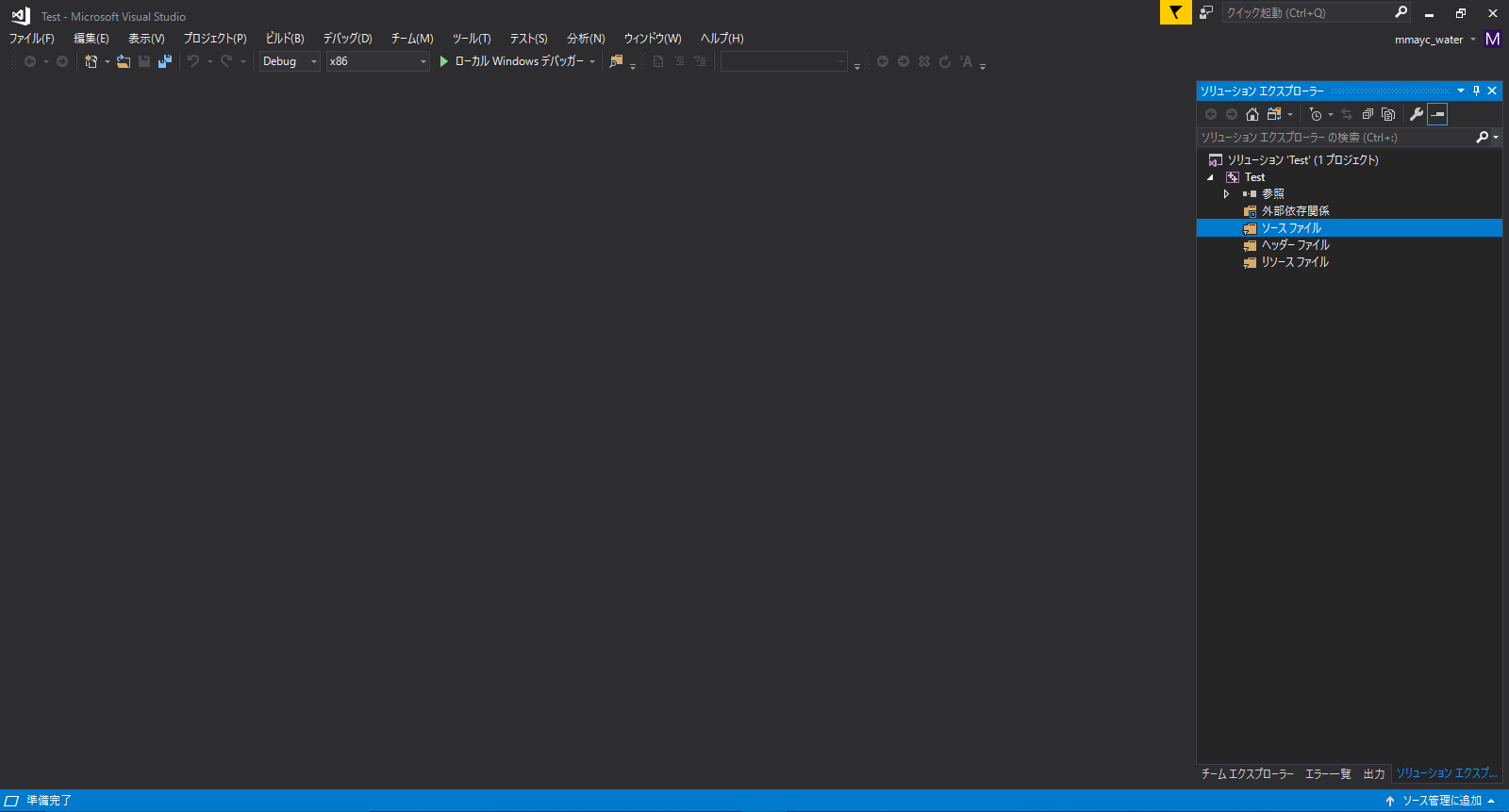Open the New Project dropdown arrow
The height and width of the screenshot is (812, 1509).
[108, 61]
